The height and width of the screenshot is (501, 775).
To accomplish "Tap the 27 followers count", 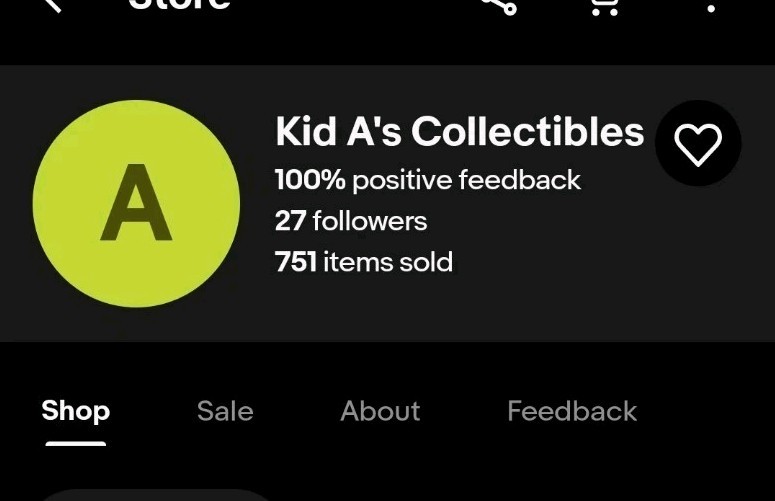I will coord(350,221).
